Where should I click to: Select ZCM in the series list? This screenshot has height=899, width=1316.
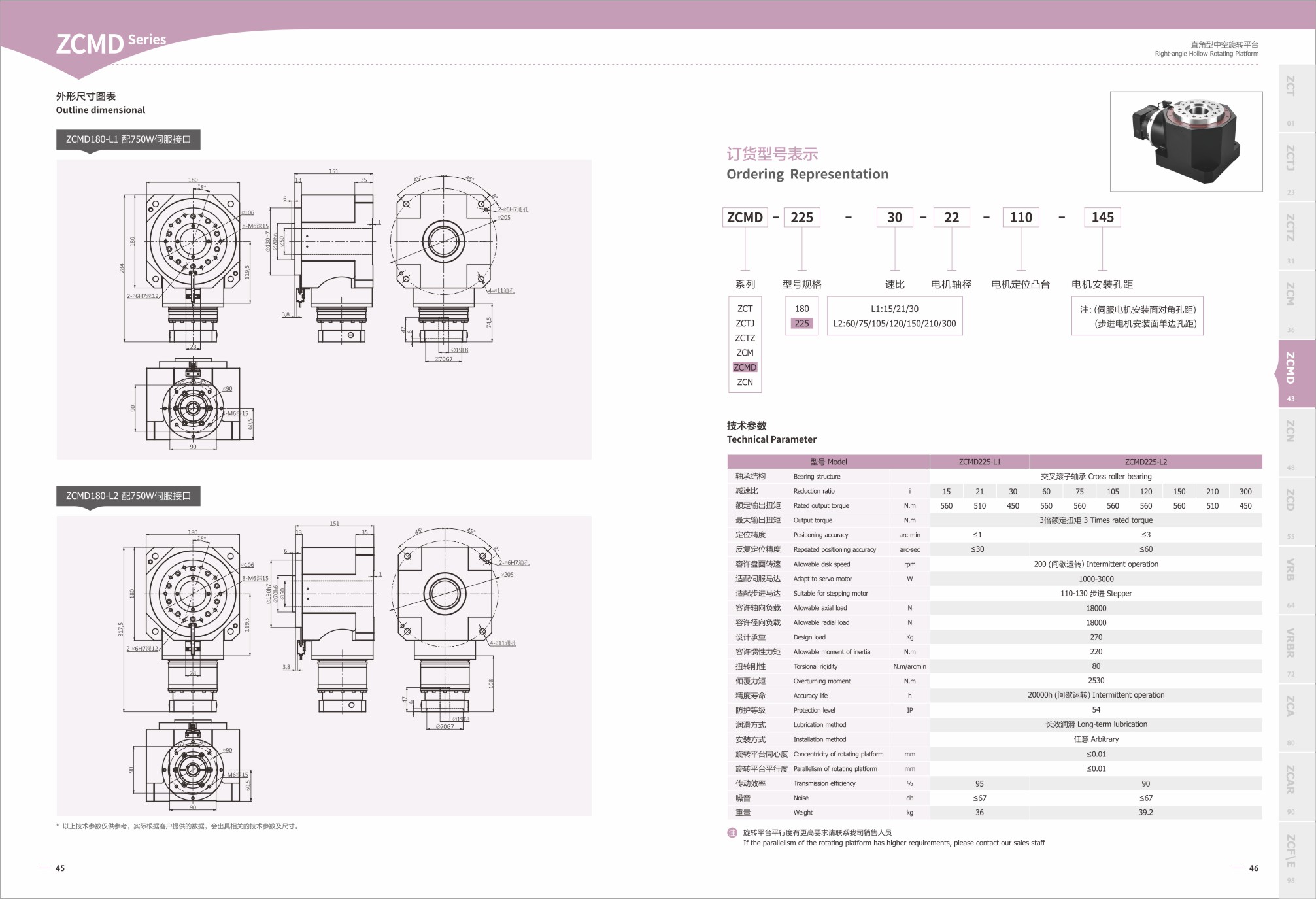745,352
